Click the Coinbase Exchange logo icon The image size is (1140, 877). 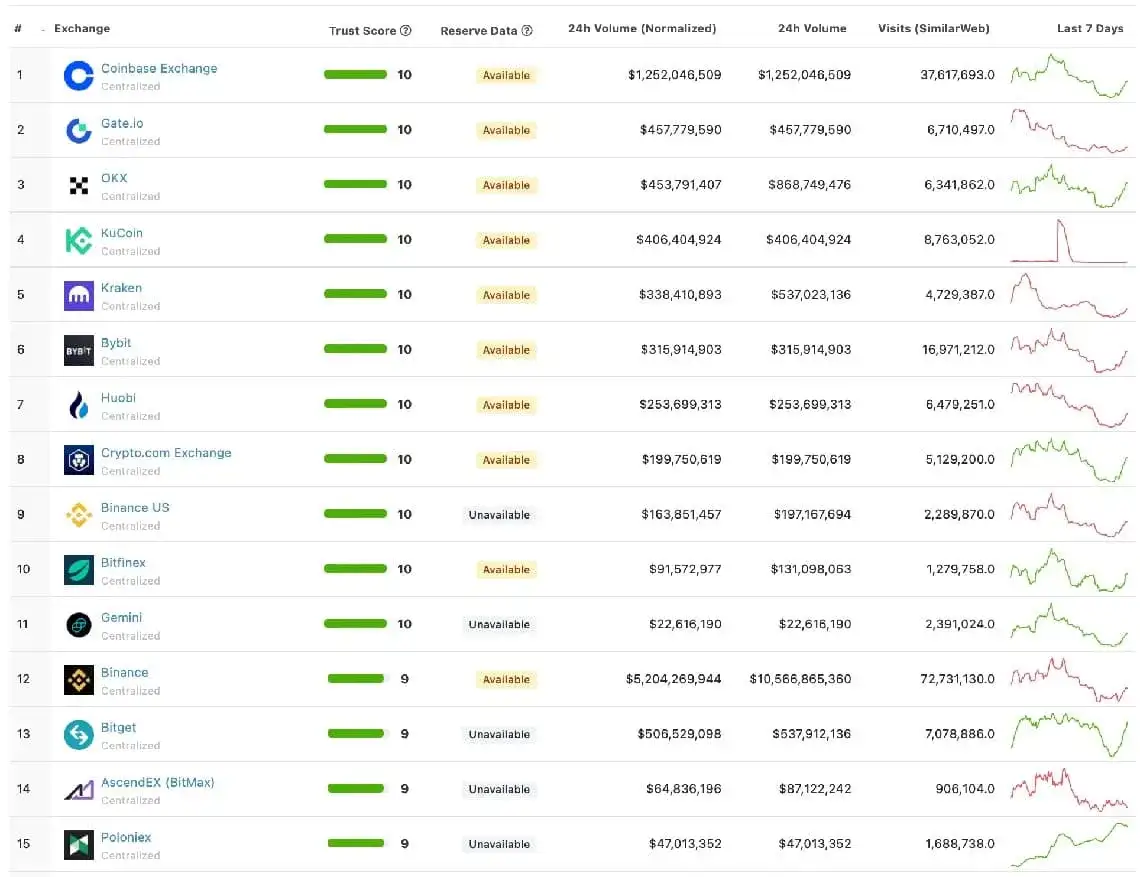click(x=79, y=76)
